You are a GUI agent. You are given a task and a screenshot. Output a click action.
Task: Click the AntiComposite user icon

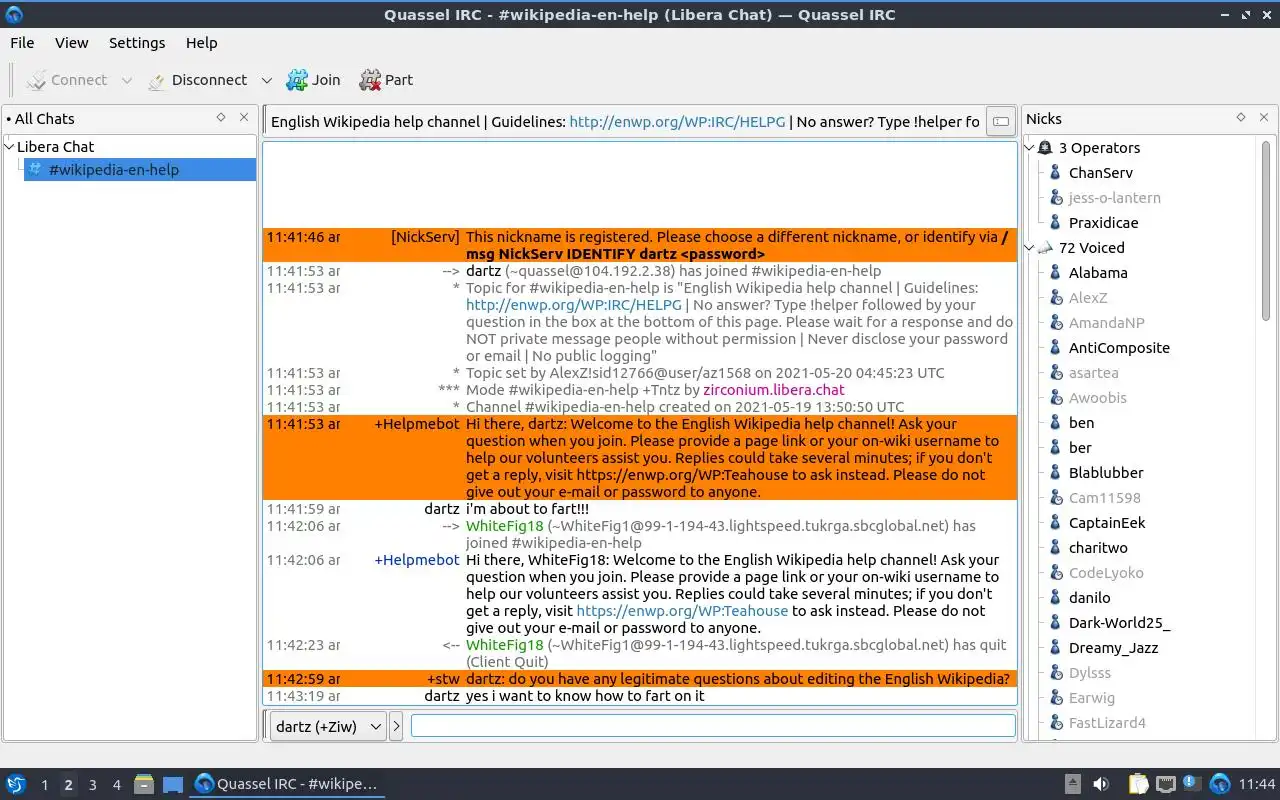1054,348
